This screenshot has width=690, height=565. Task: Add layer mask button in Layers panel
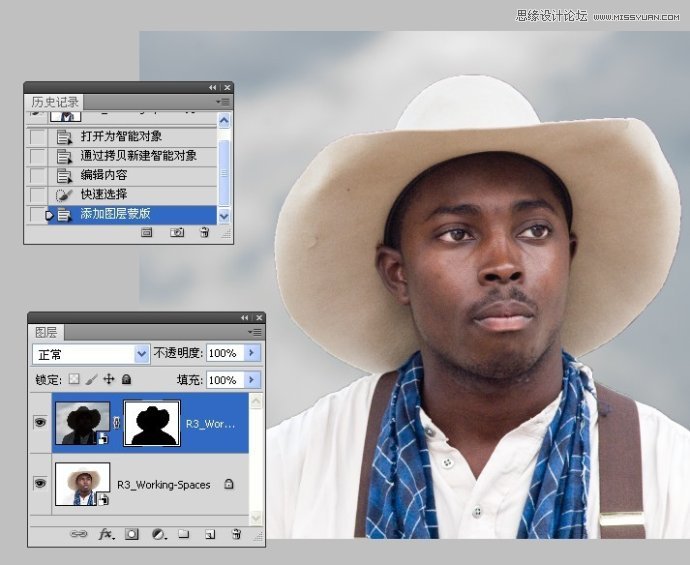tap(132, 534)
